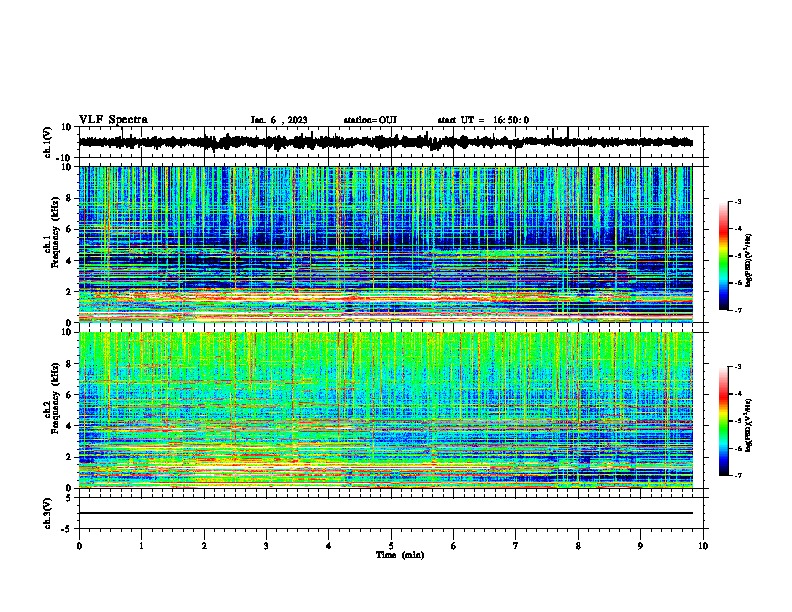
Task: Click time axis tick label "8"
Action: point(578,546)
